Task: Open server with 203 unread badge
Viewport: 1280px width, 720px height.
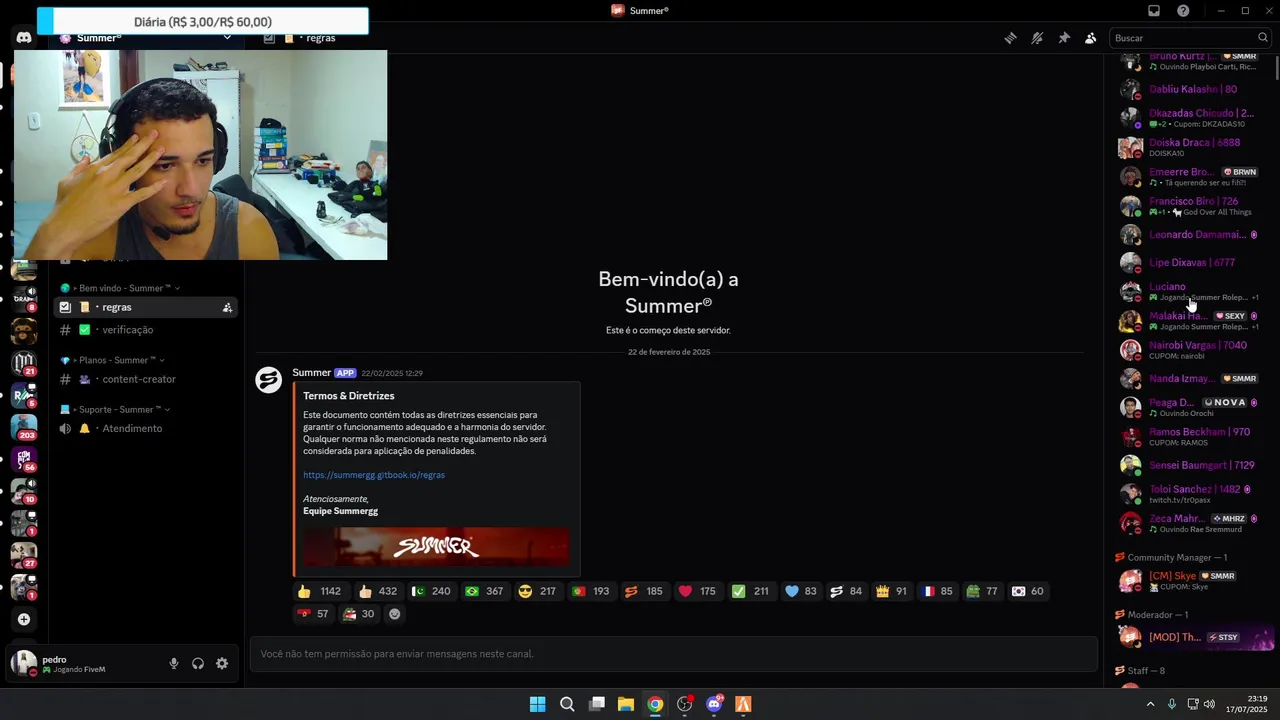Action: (x=24, y=427)
